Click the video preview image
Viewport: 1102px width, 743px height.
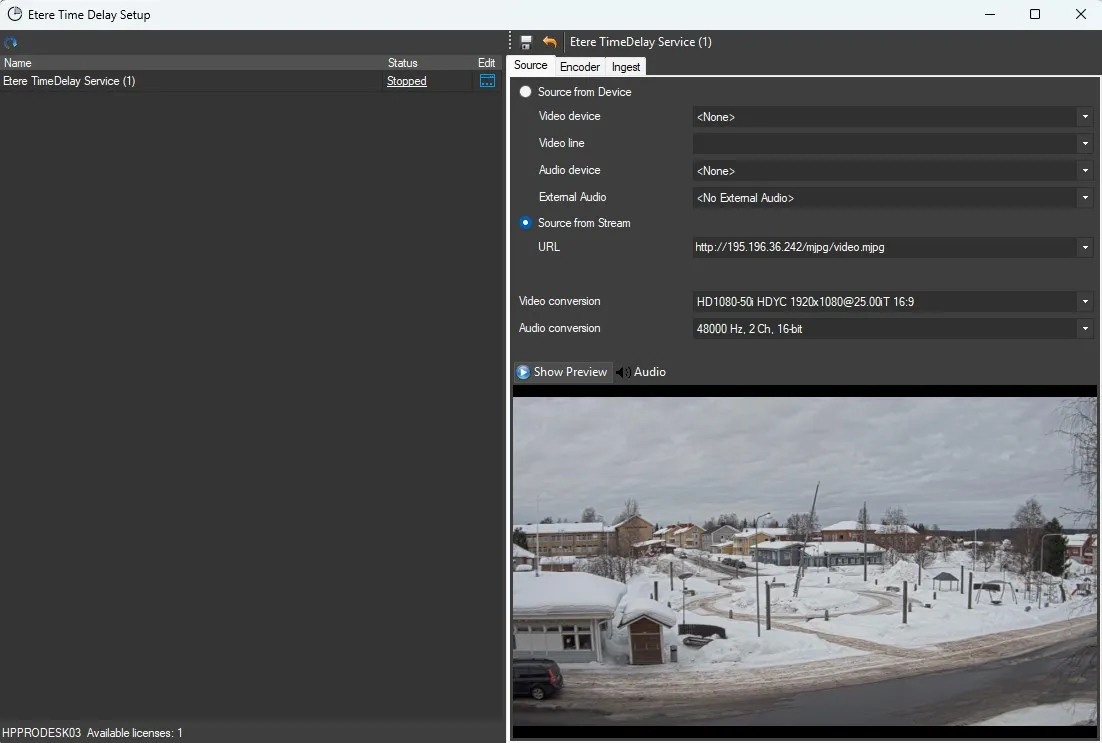804,560
